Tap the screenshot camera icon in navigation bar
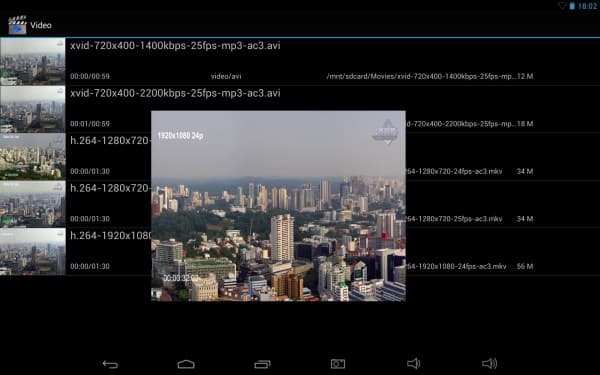 (338, 364)
